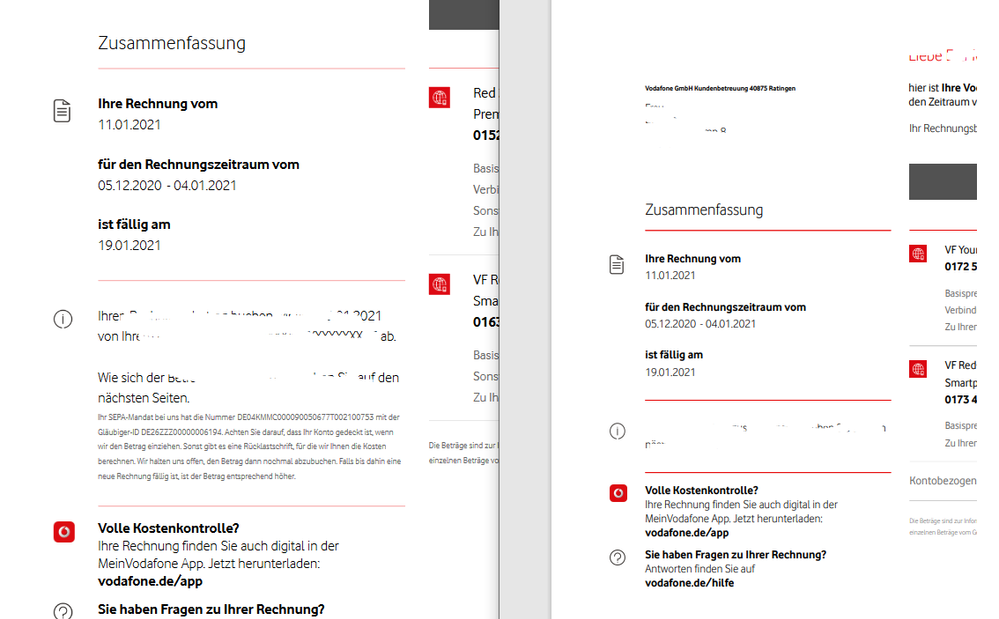This screenshot has width=999, height=619.
Task: Click the question mark icon on left page
Action: coord(62,611)
